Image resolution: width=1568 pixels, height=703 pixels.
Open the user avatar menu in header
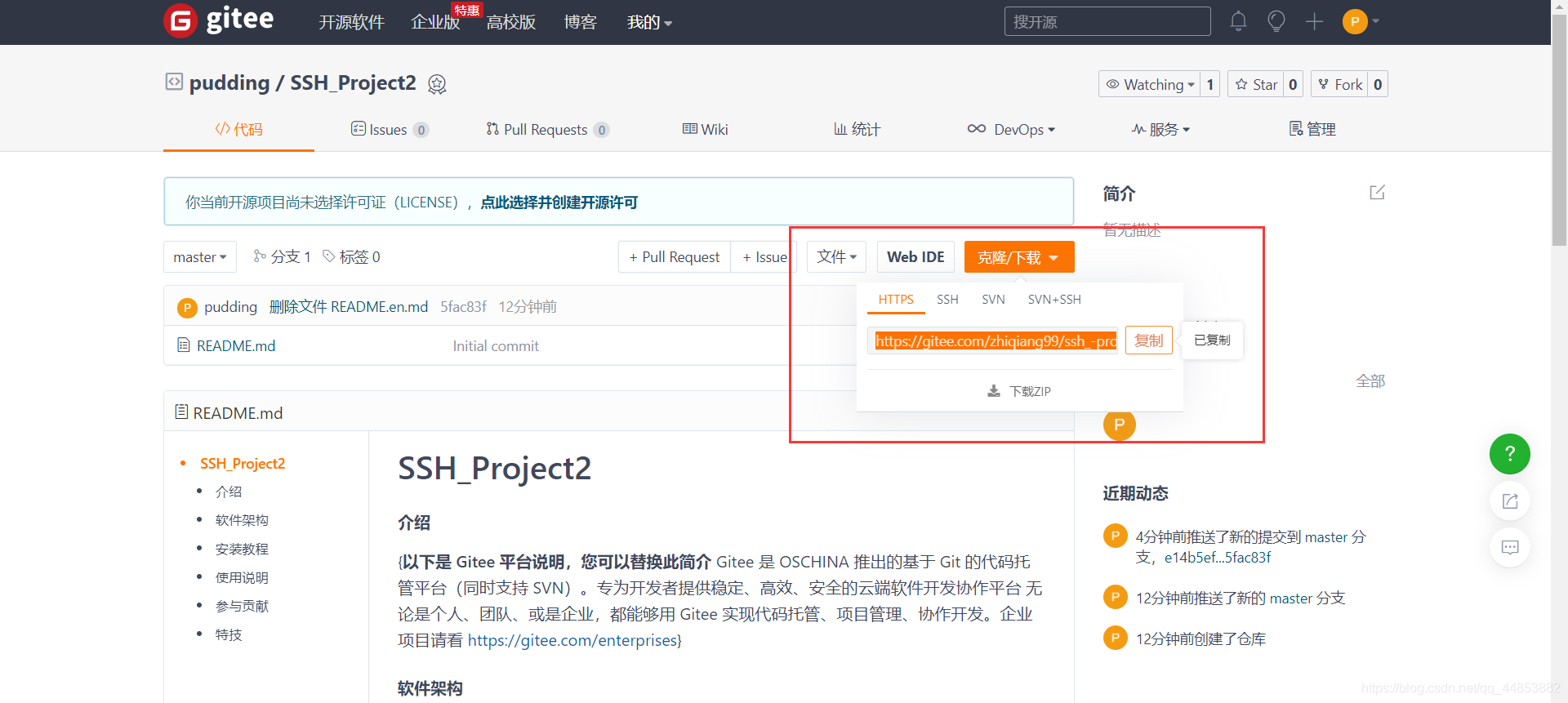(x=1361, y=21)
